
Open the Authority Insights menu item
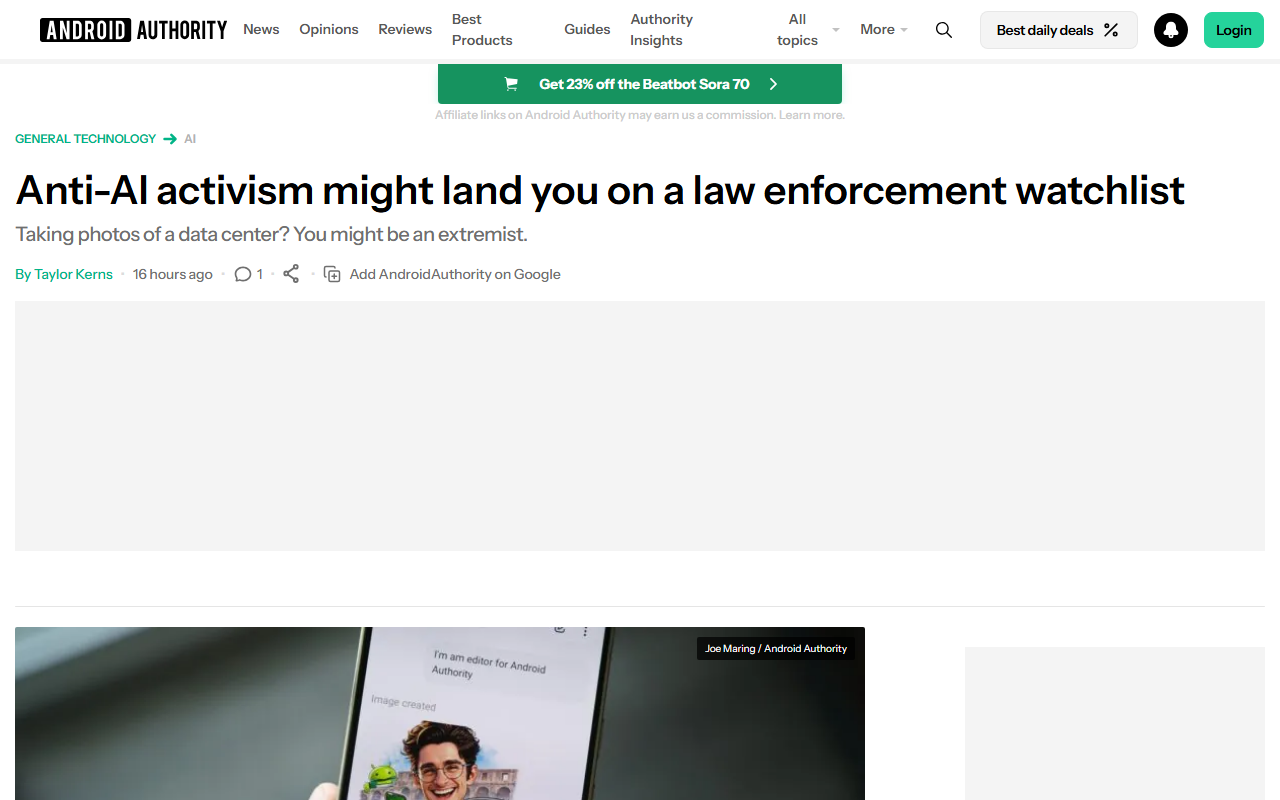pyautogui.click(x=662, y=30)
